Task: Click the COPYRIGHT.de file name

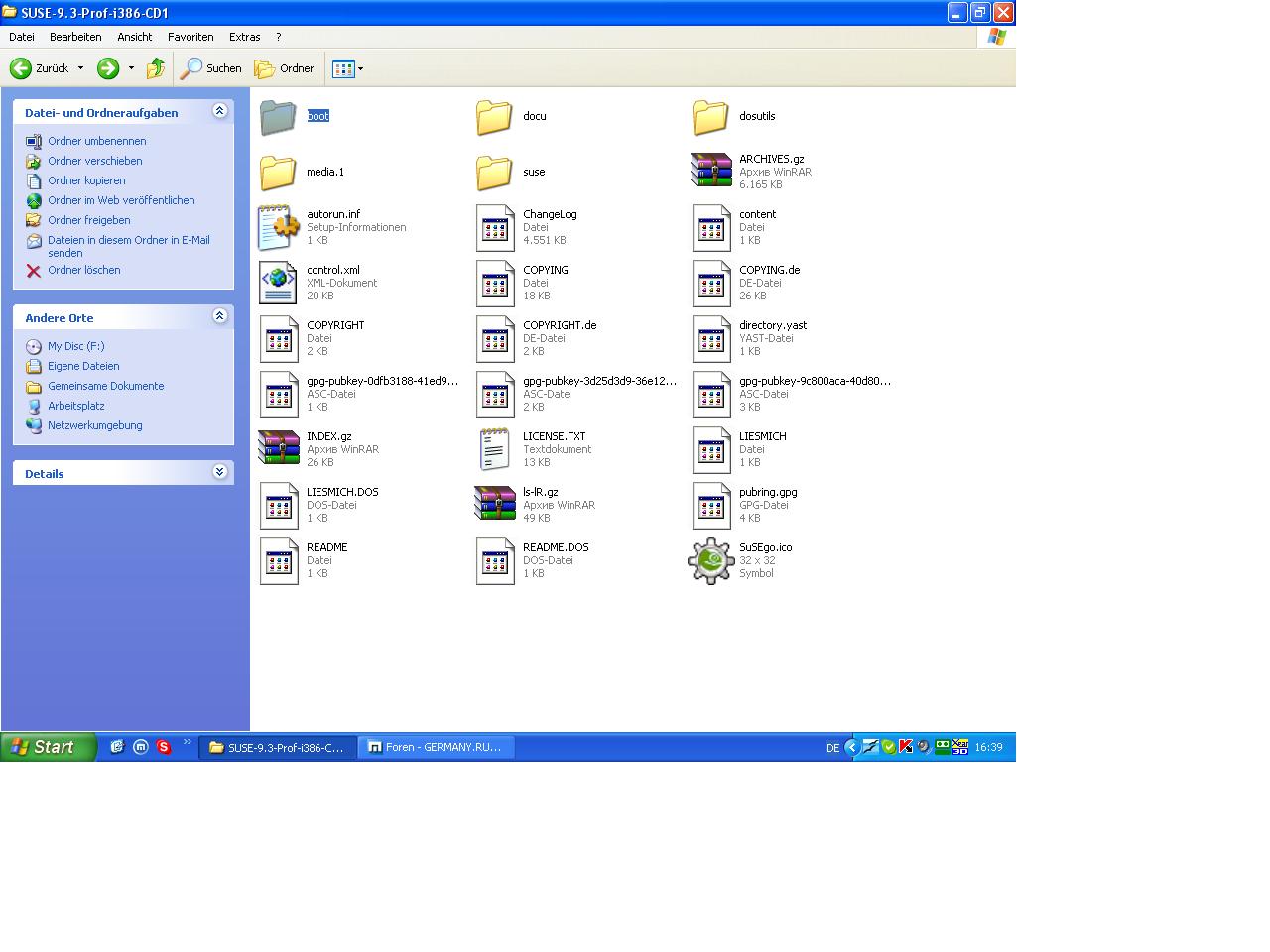Action: pos(560,325)
